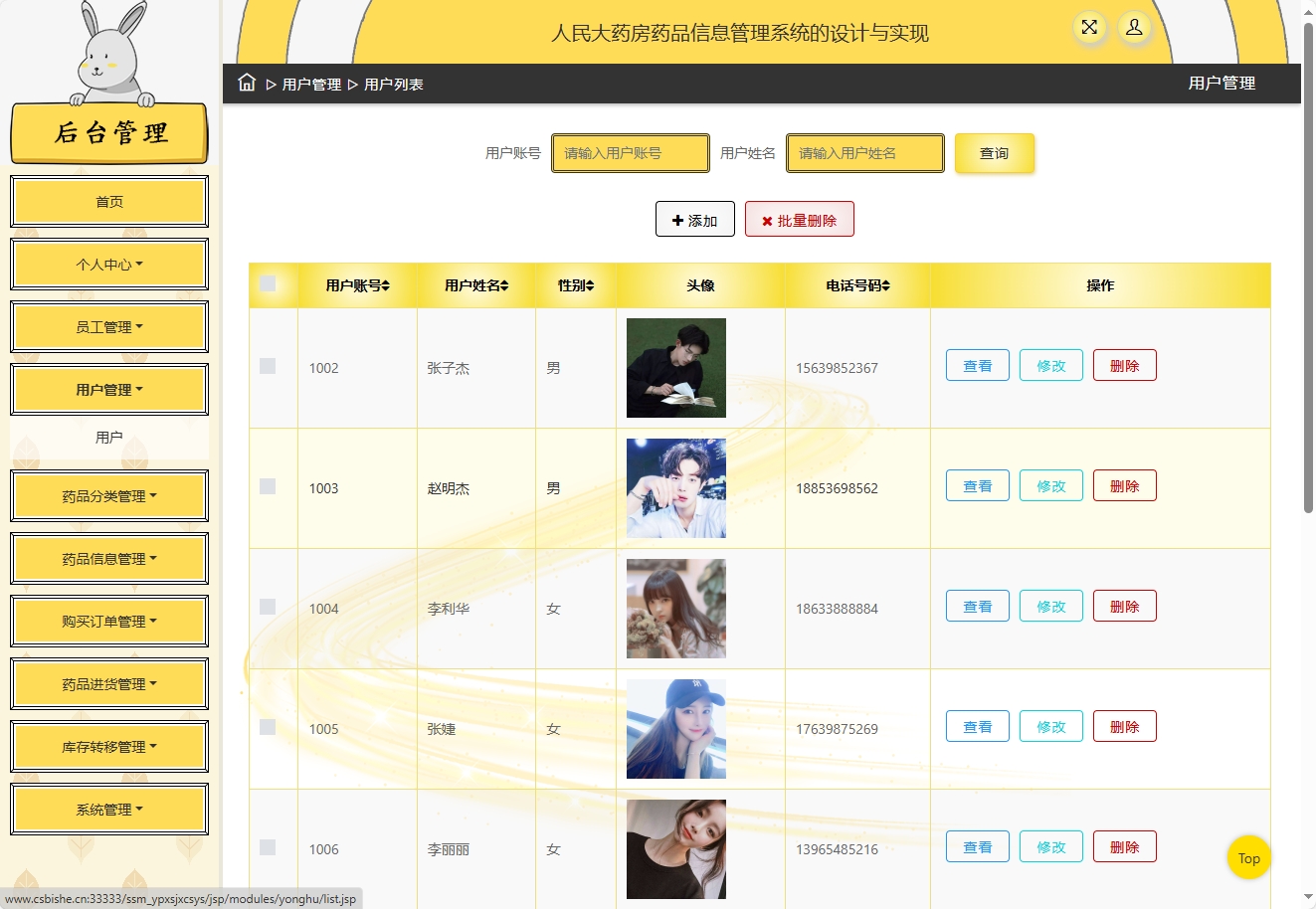Expand the 员工管理 sidebar menu
Viewport: 1316px width, 909px height.
point(109,327)
